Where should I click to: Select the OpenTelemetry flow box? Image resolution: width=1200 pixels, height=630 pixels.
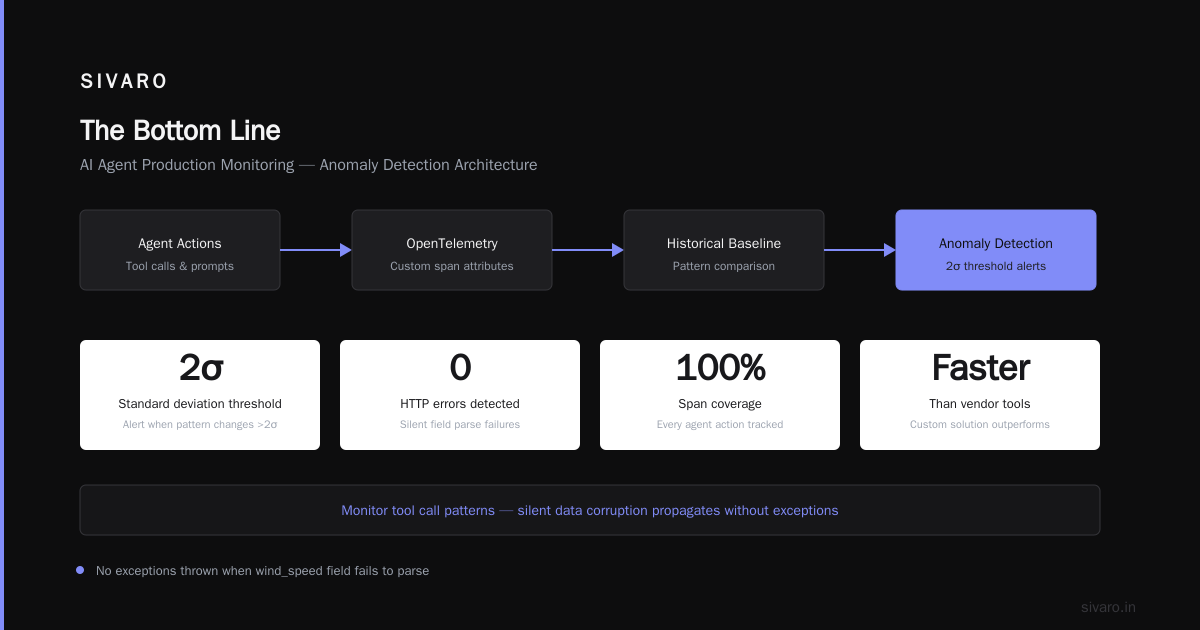452,250
